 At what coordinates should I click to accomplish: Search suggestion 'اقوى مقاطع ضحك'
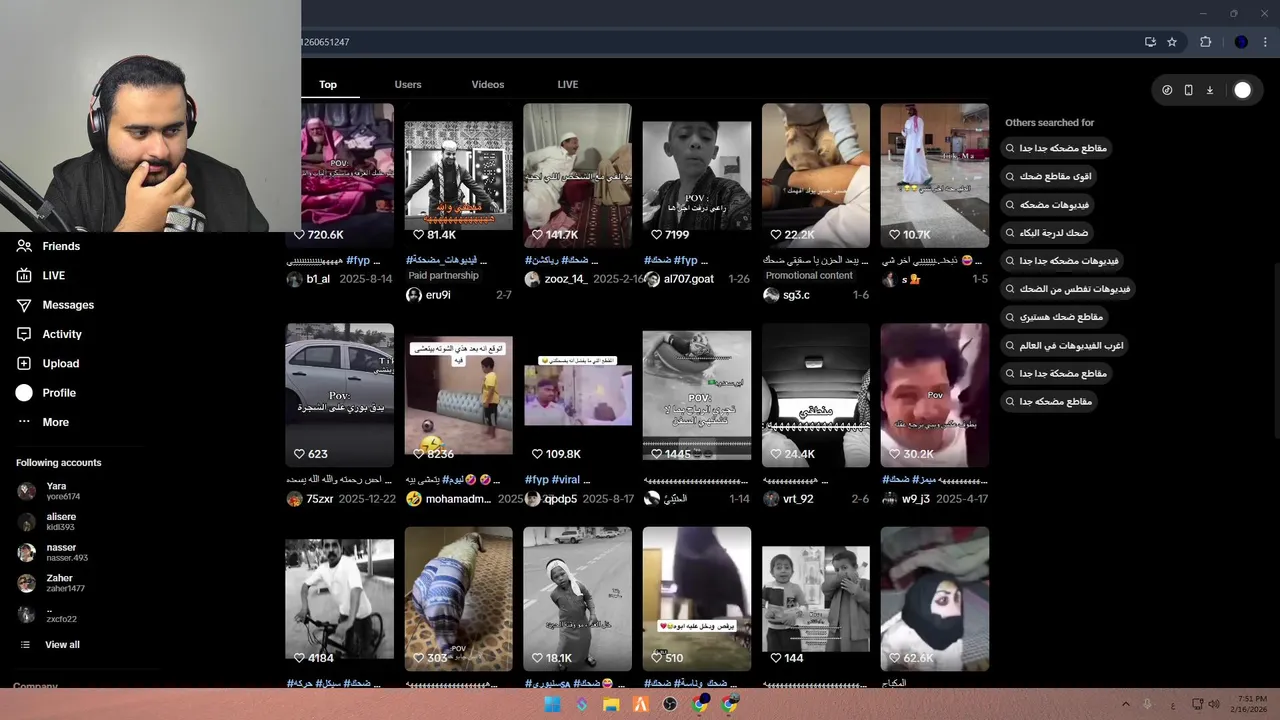tap(1048, 176)
